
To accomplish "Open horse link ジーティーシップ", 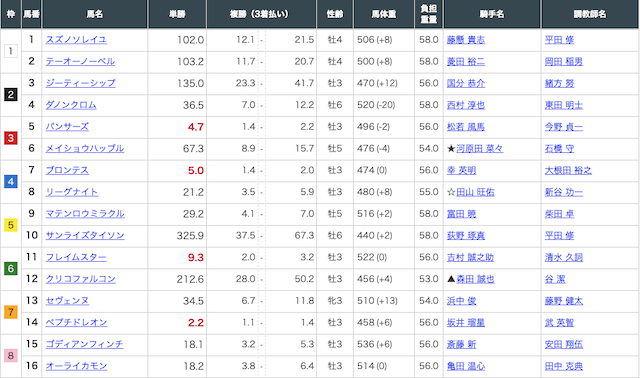I will pyautogui.click(x=80, y=83).
